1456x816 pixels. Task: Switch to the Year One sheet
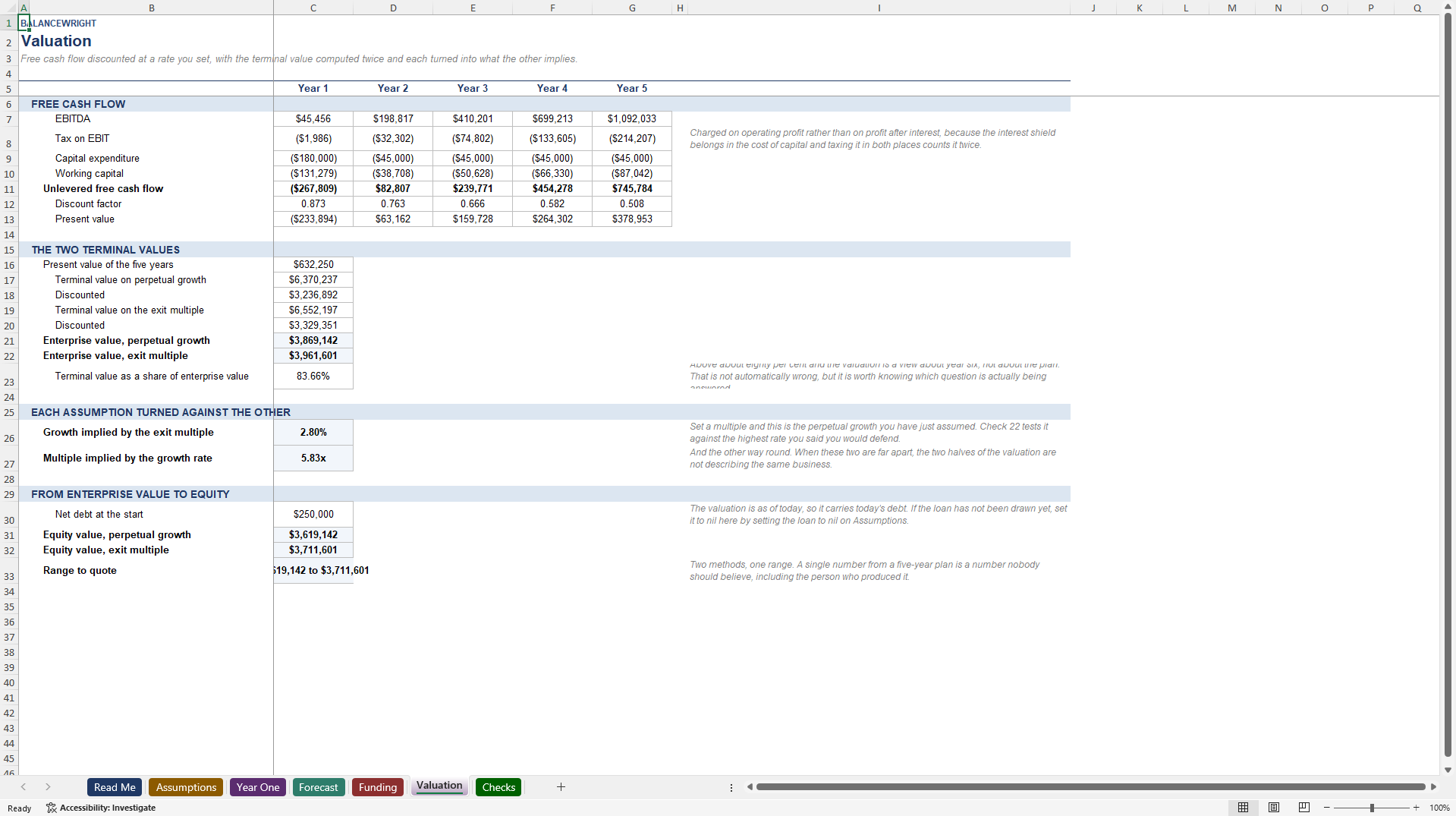(258, 787)
